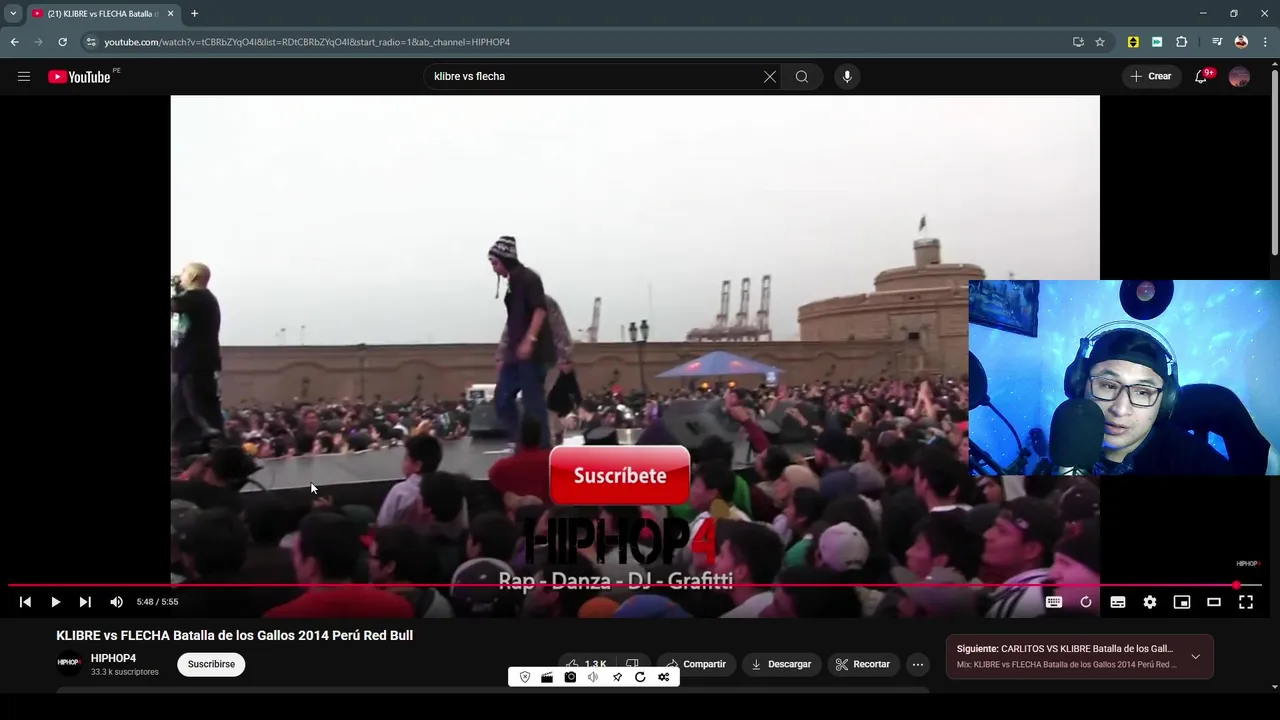Click the white Suscribirse button
Viewport: 1280px width, 720px height.
(x=211, y=664)
